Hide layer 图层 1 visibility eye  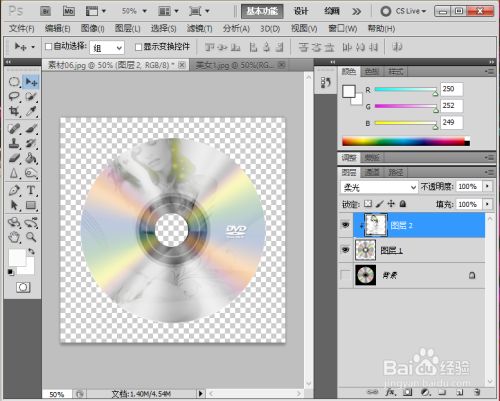(346, 250)
